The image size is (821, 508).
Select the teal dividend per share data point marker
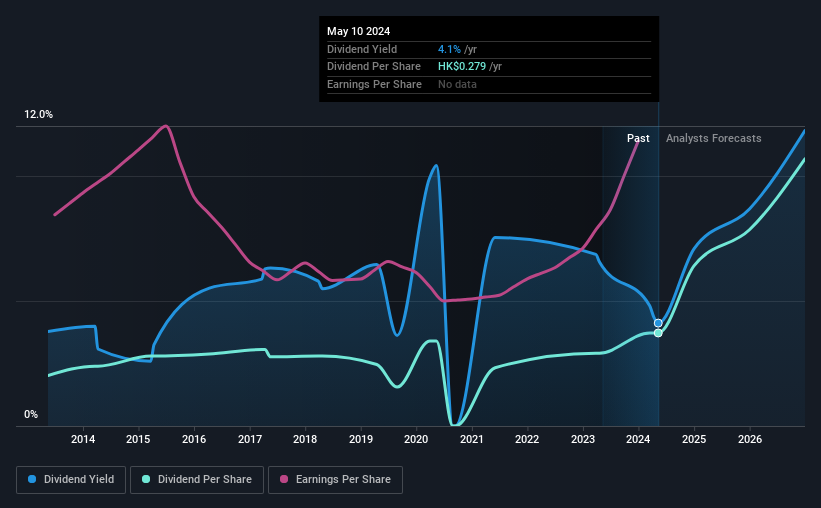pos(658,333)
